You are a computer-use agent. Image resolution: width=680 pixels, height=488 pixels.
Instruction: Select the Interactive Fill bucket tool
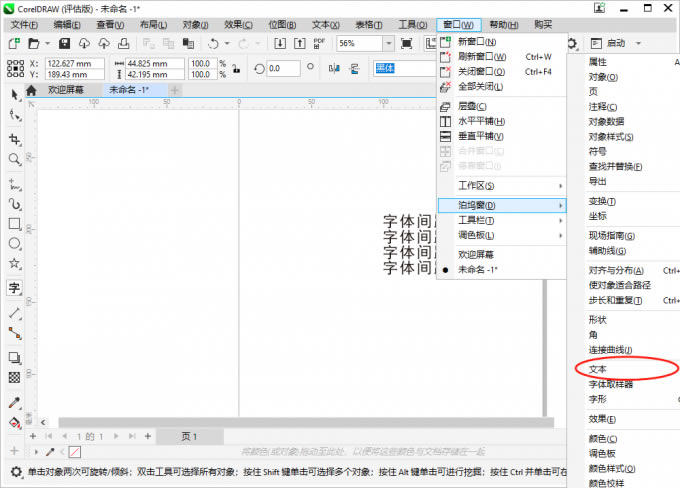pos(14,422)
